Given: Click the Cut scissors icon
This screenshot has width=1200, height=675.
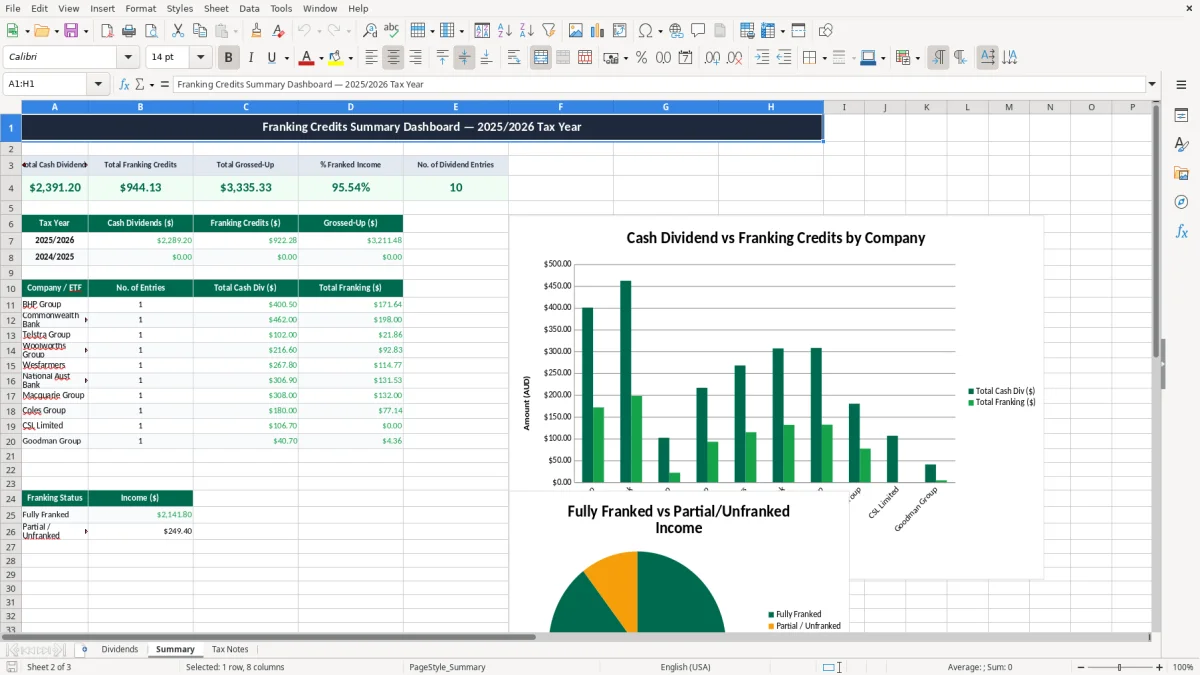Looking at the screenshot, I should [178, 31].
